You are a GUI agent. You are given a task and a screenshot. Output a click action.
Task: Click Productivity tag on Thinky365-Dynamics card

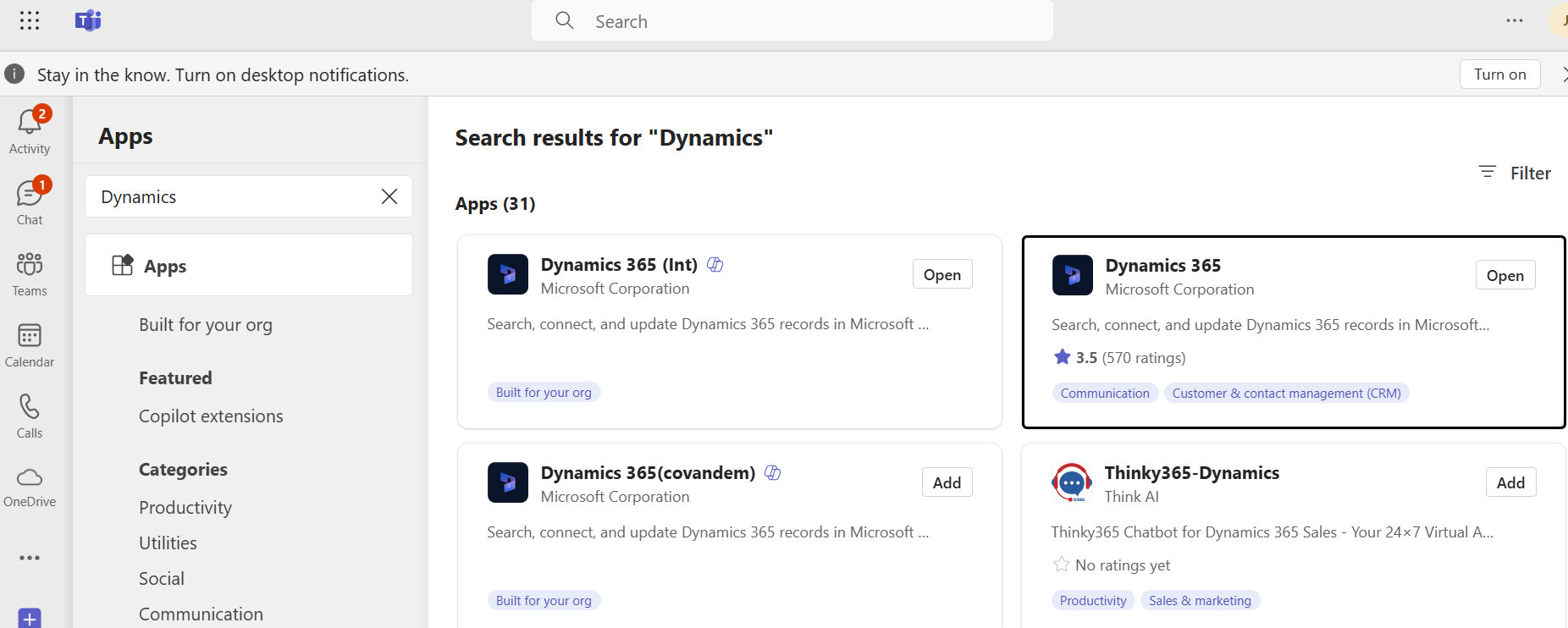click(1093, 600)
